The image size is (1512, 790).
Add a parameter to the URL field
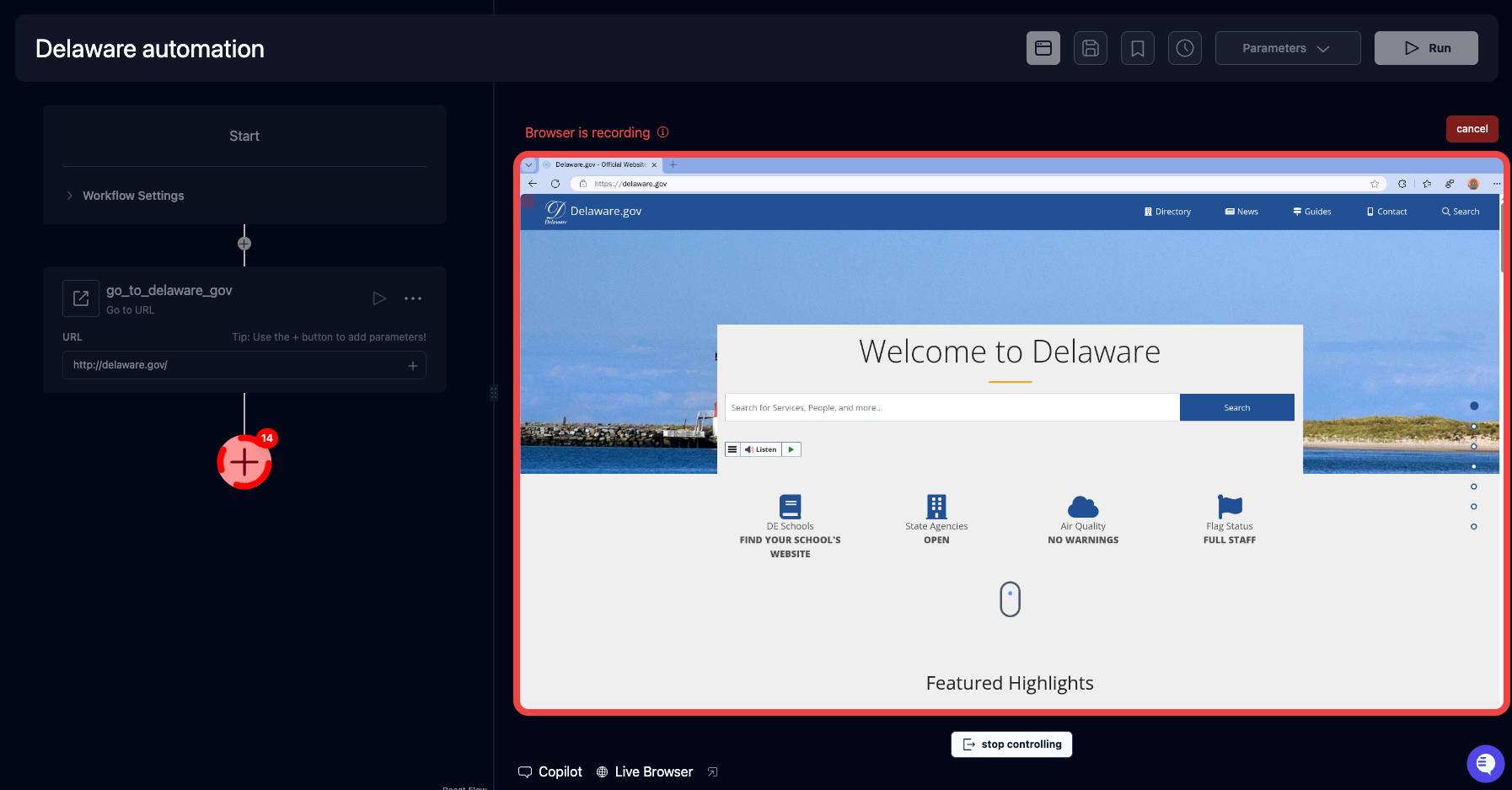(413, 366)
